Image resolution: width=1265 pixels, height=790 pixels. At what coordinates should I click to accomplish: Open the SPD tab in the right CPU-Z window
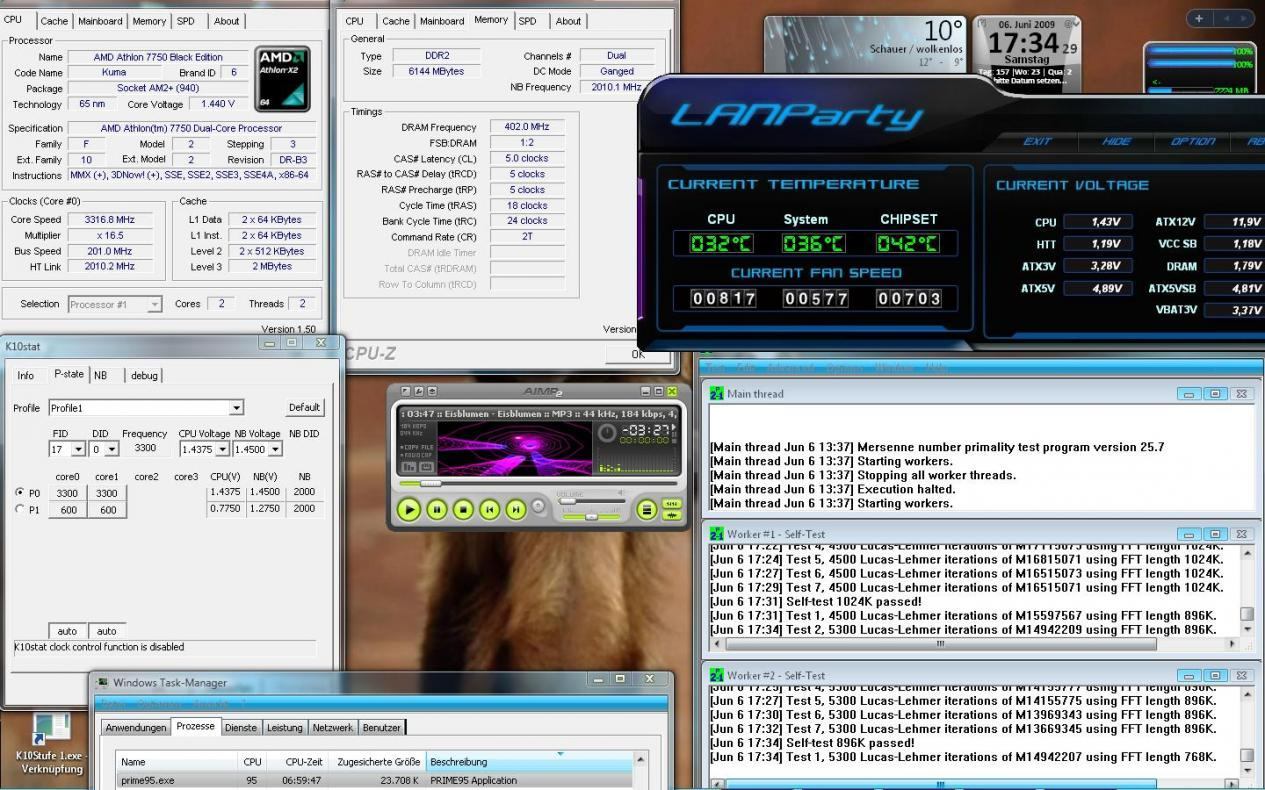(527, 21)
